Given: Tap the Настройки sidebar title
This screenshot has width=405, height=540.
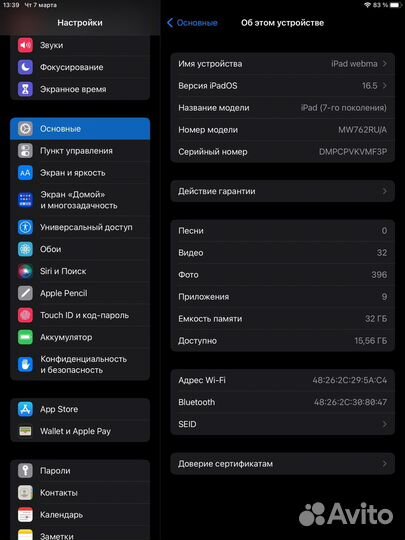Looking at the screenshot, I should tap(80, 23).
